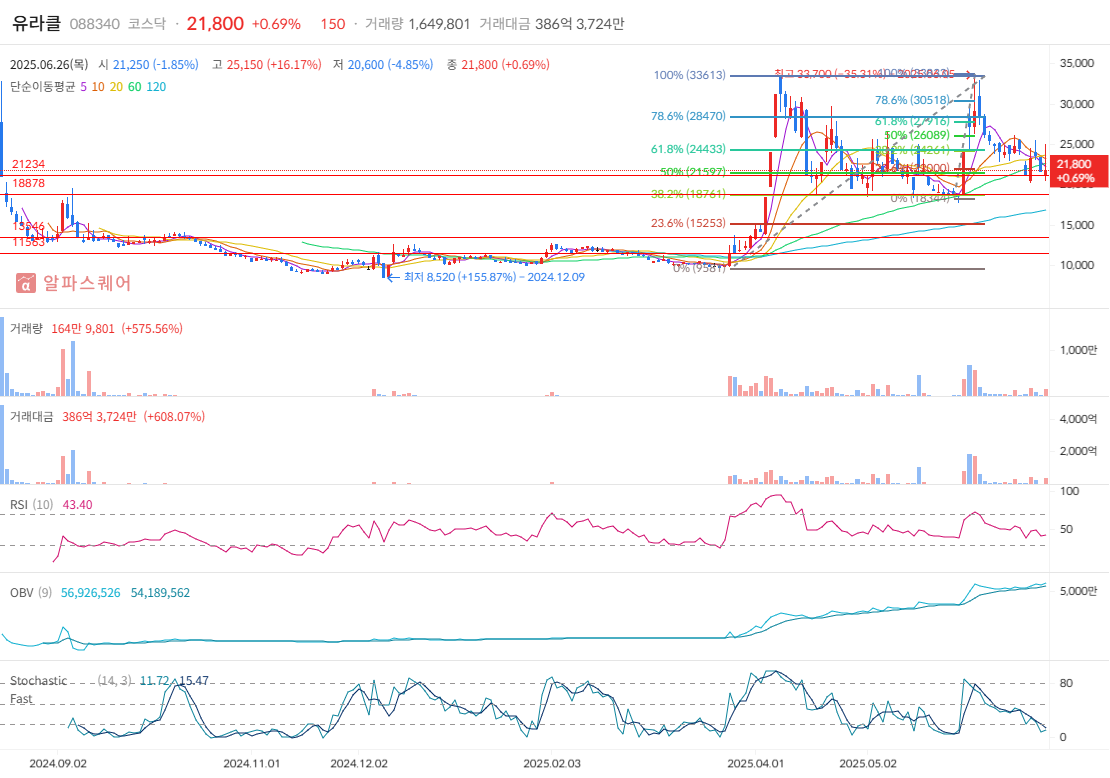Click the 1,000만 volume axis label

coord(1078,350)
